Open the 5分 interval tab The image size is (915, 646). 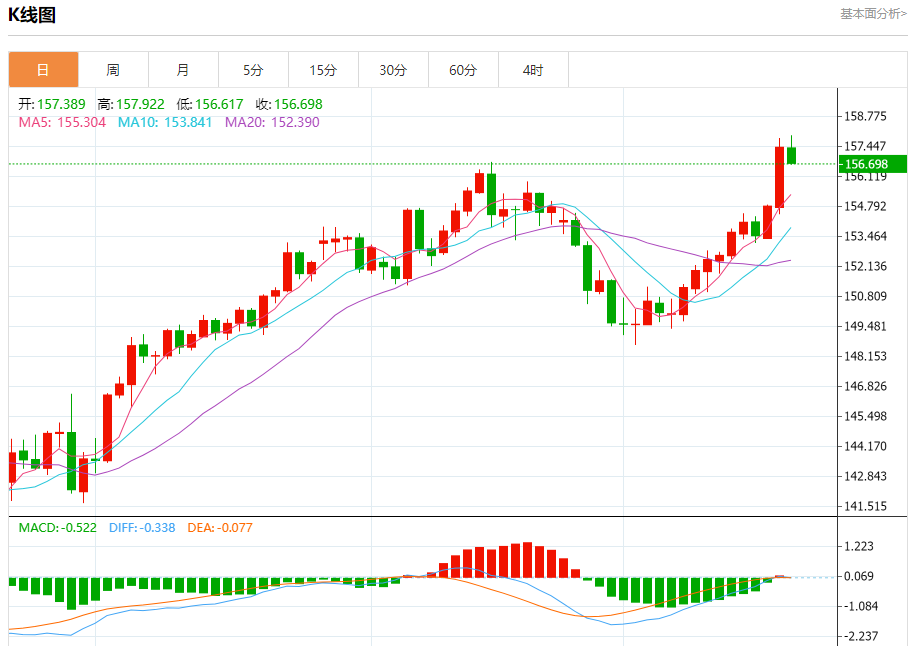(x=253, y=70)
